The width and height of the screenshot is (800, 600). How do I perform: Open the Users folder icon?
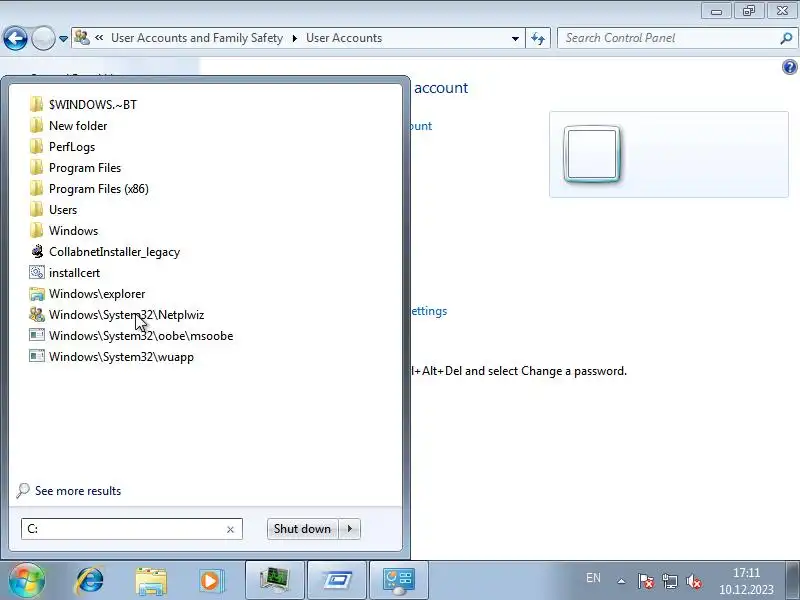pos(37,209)
